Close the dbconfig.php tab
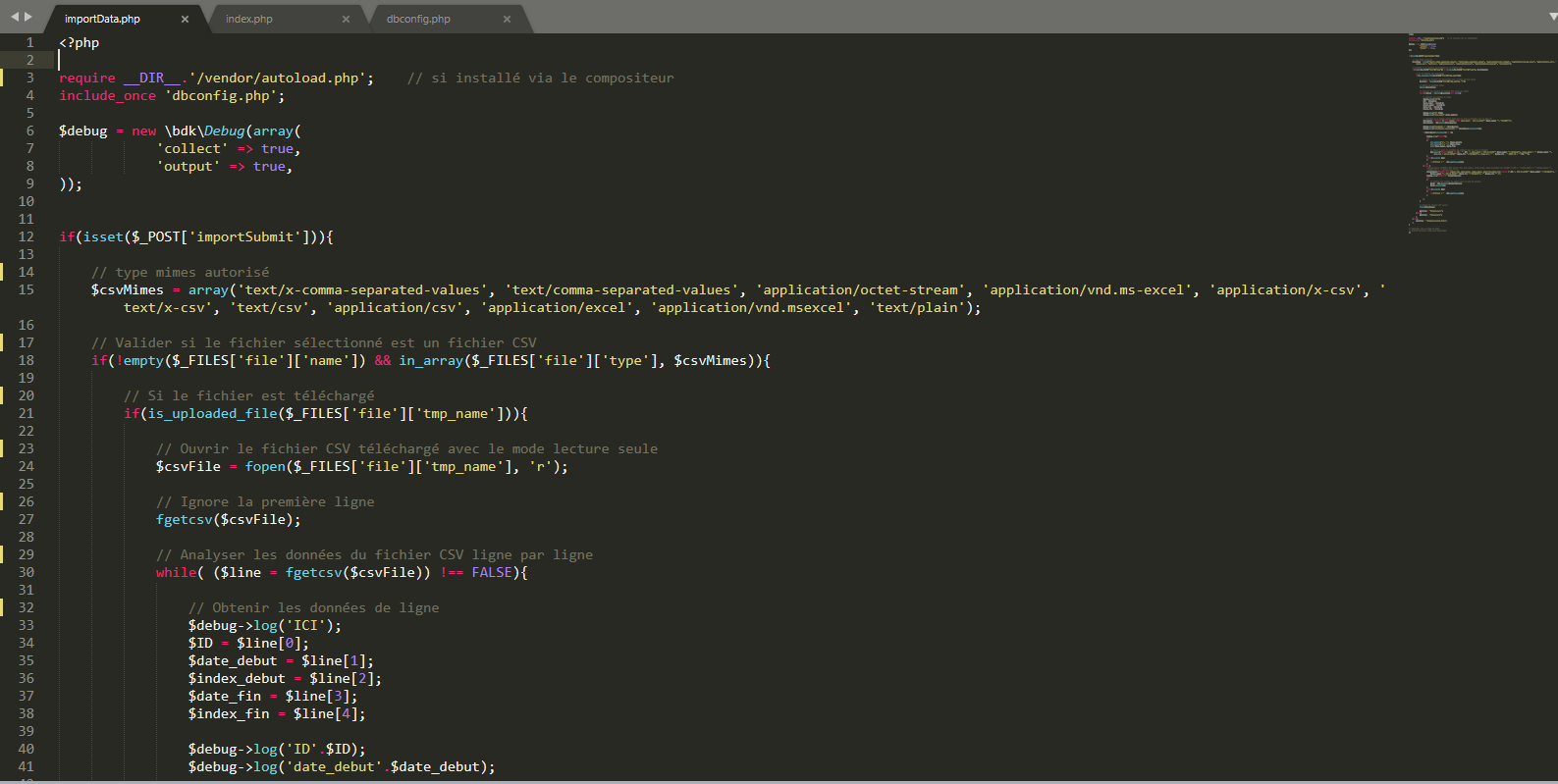Screen dimensions: 1558x784 coord(507,19)
